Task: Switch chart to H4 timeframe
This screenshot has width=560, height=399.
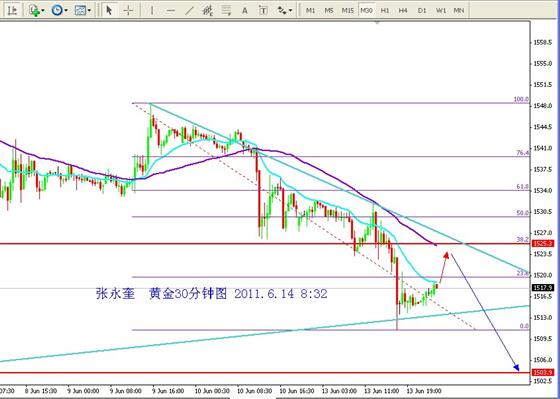Action: pos(403,10)
